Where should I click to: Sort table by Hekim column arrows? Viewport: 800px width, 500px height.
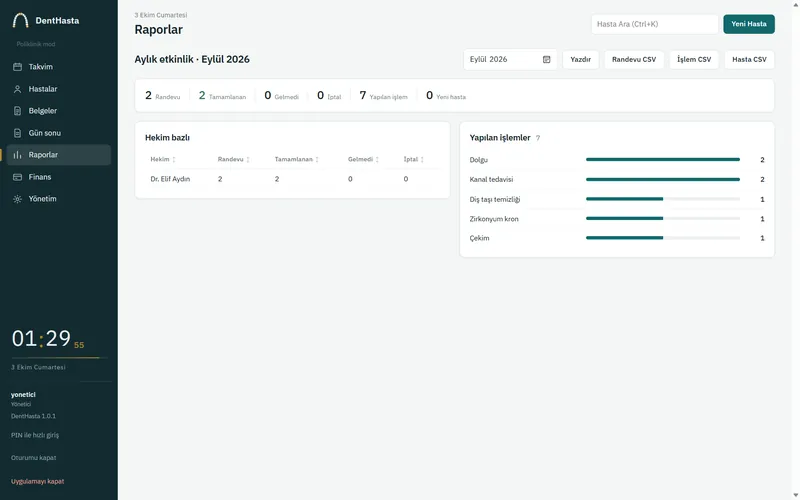click(174, 160)
